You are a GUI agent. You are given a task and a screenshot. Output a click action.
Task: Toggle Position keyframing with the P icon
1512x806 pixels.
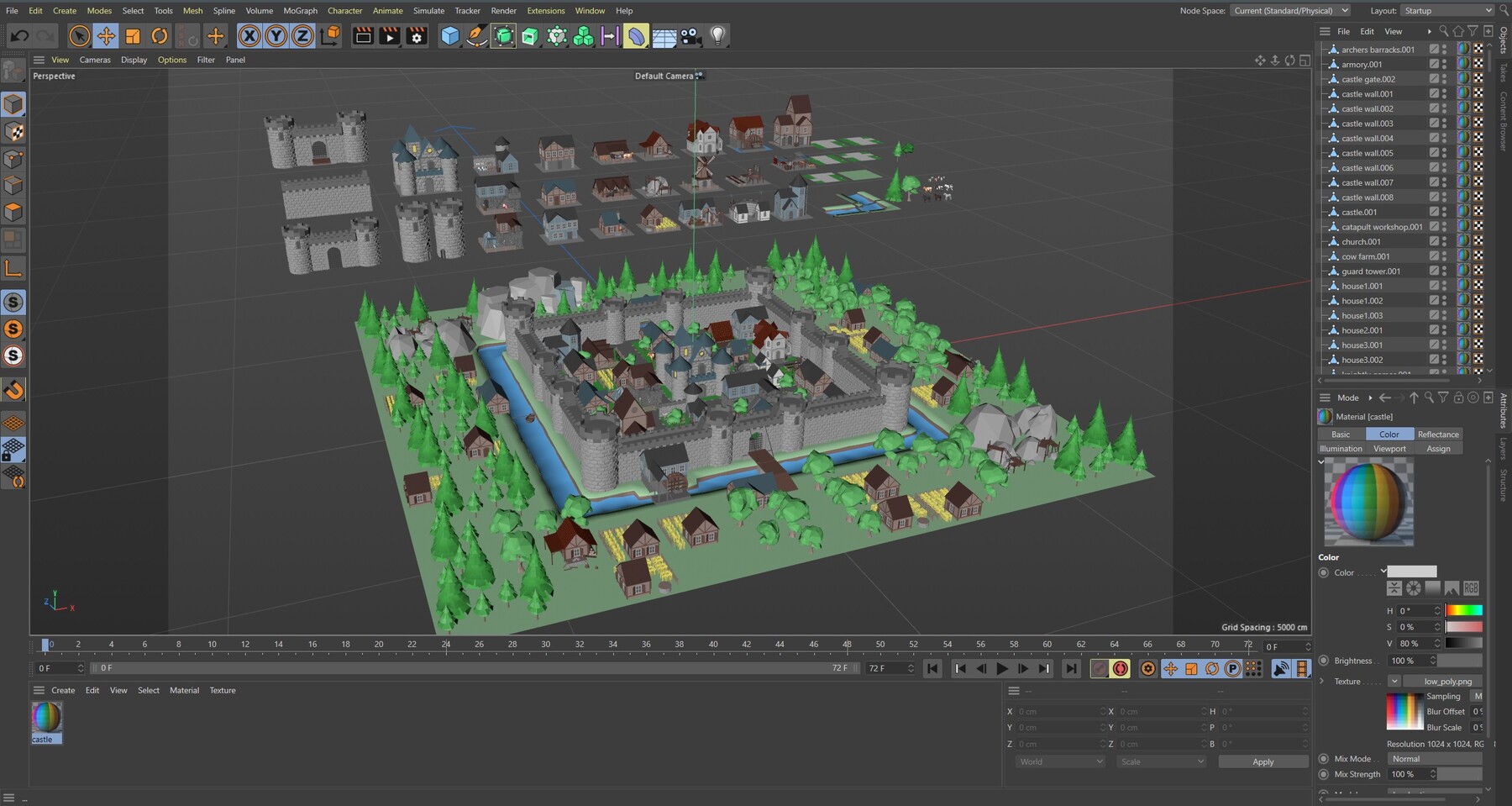point(1232,668)
